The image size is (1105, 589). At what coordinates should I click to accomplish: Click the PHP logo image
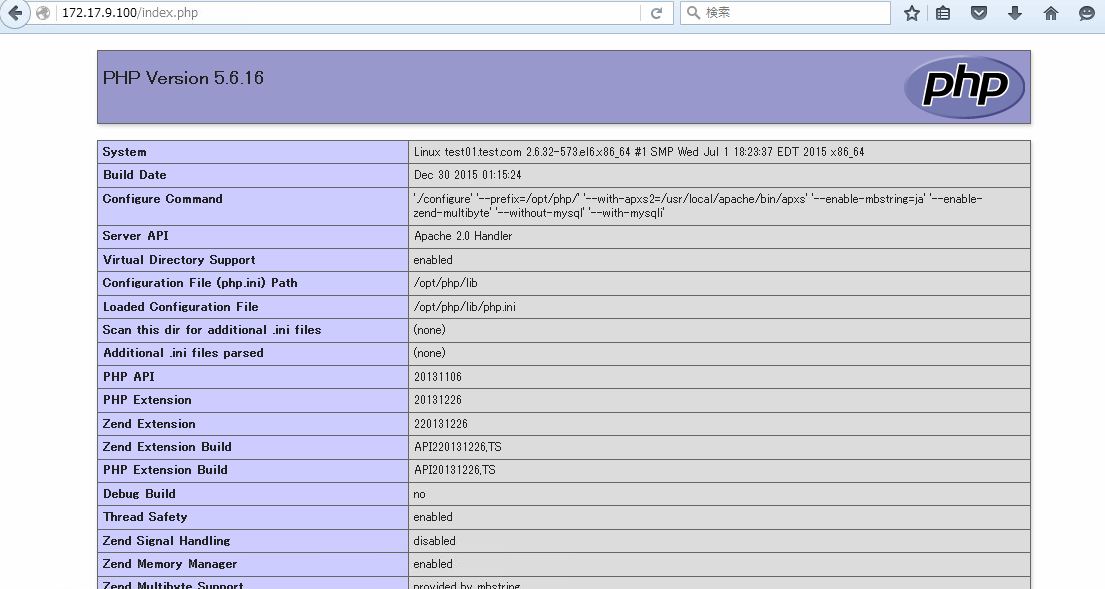(964, 87)
